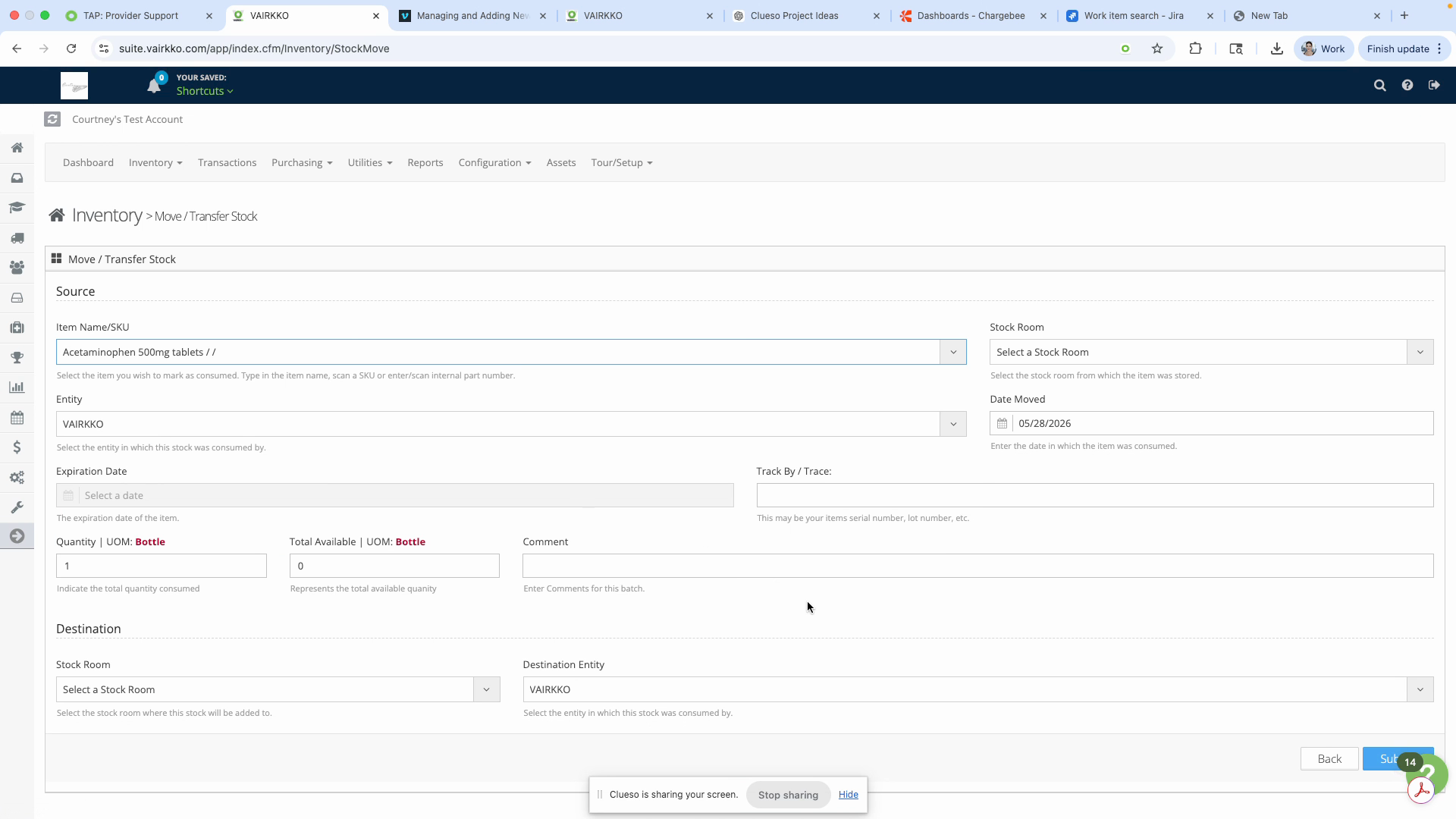Click the refresh account icon beside Courtney's Test Account
Screen dimensions: 1456x819
tap(52, 119)
